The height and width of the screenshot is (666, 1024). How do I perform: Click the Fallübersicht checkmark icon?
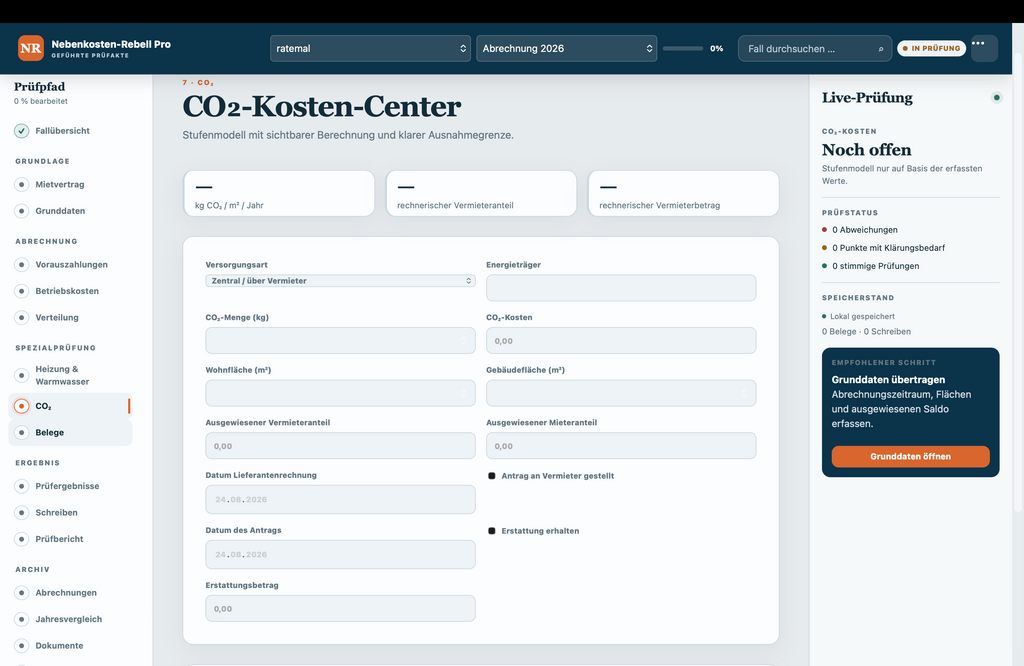pos(22,131)
